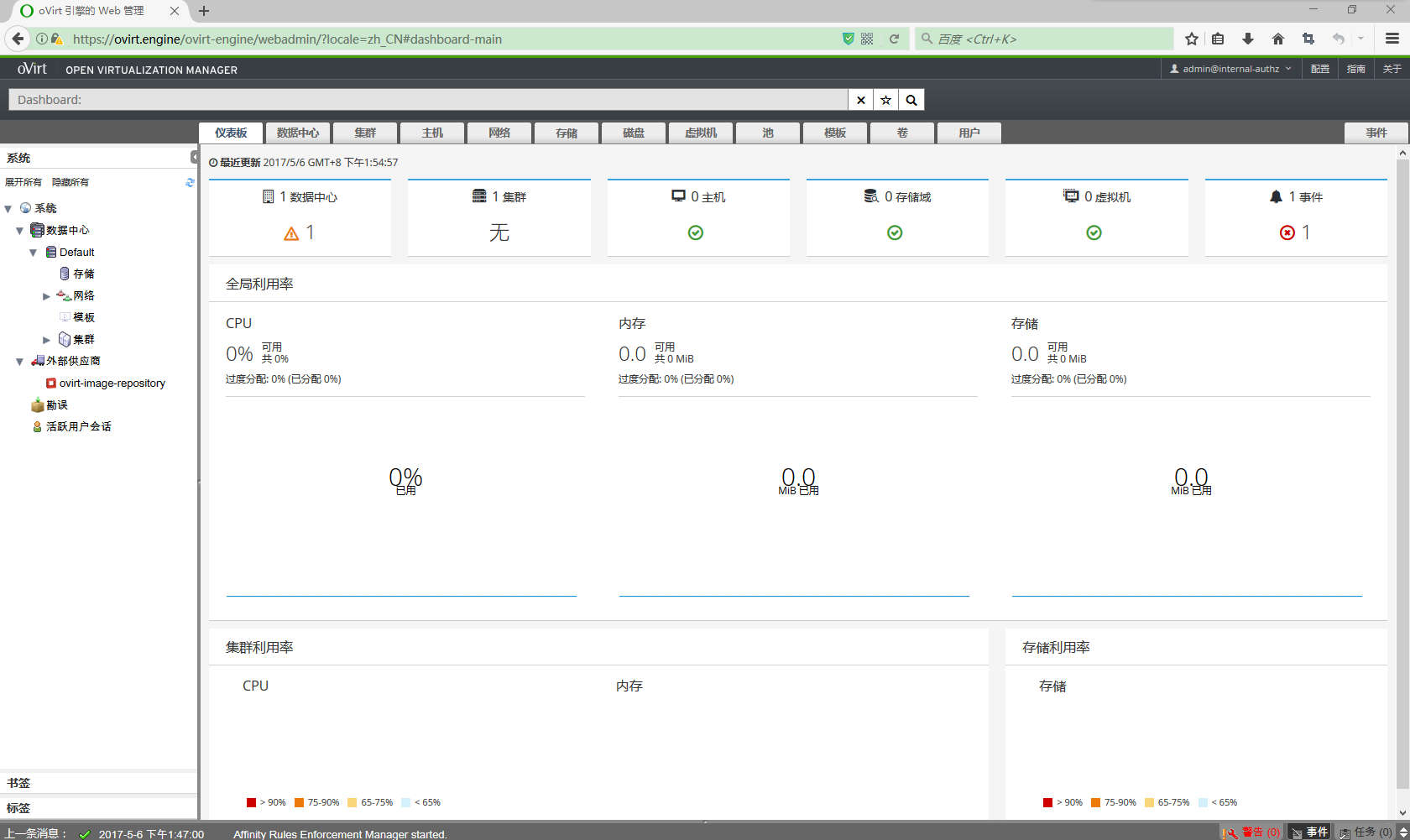Viewport: 1410px width, 840px height.
Task: Open the browser bookmarks list icon
Action: [x=1218, y=39]
